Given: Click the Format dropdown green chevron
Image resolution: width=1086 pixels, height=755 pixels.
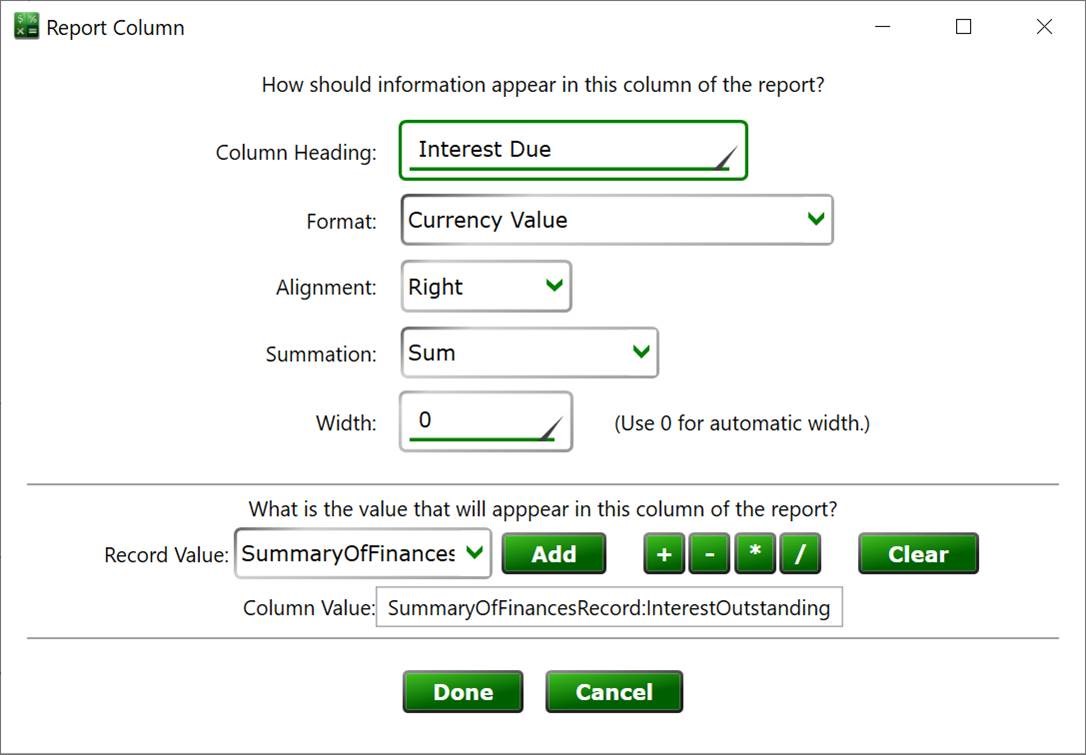Looking at the screenshot, I should tap(816, 219).
